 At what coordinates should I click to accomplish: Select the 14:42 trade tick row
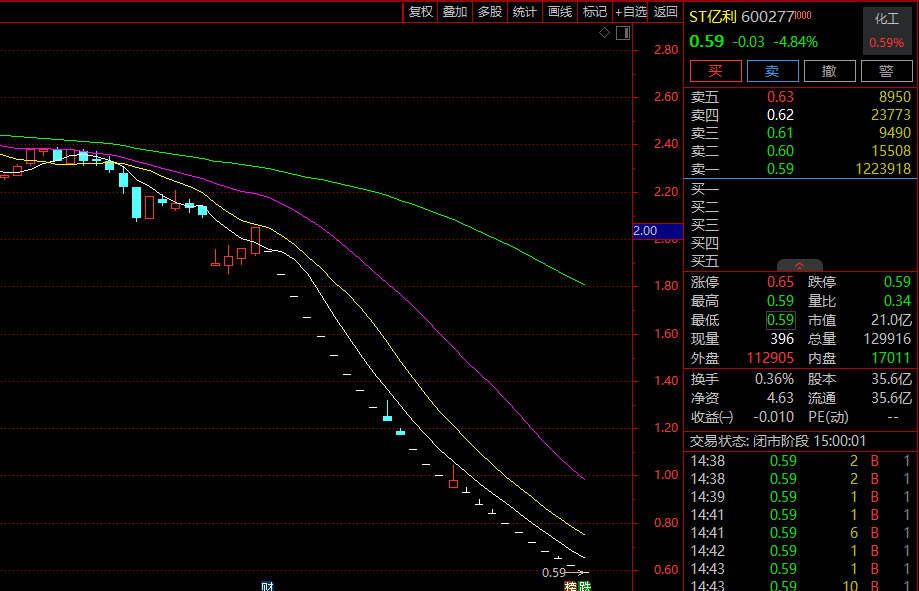point(801,551)
